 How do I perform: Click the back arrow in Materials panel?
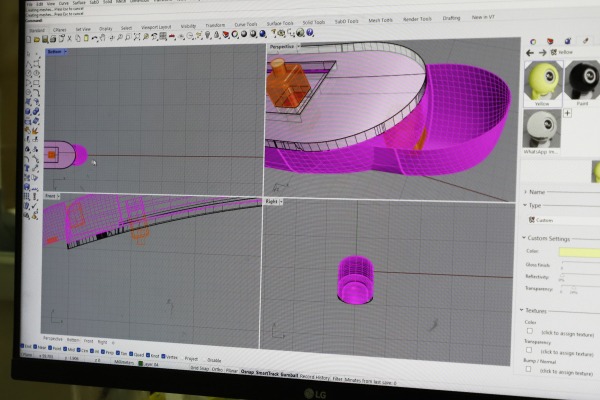click(x=530, y=52)
